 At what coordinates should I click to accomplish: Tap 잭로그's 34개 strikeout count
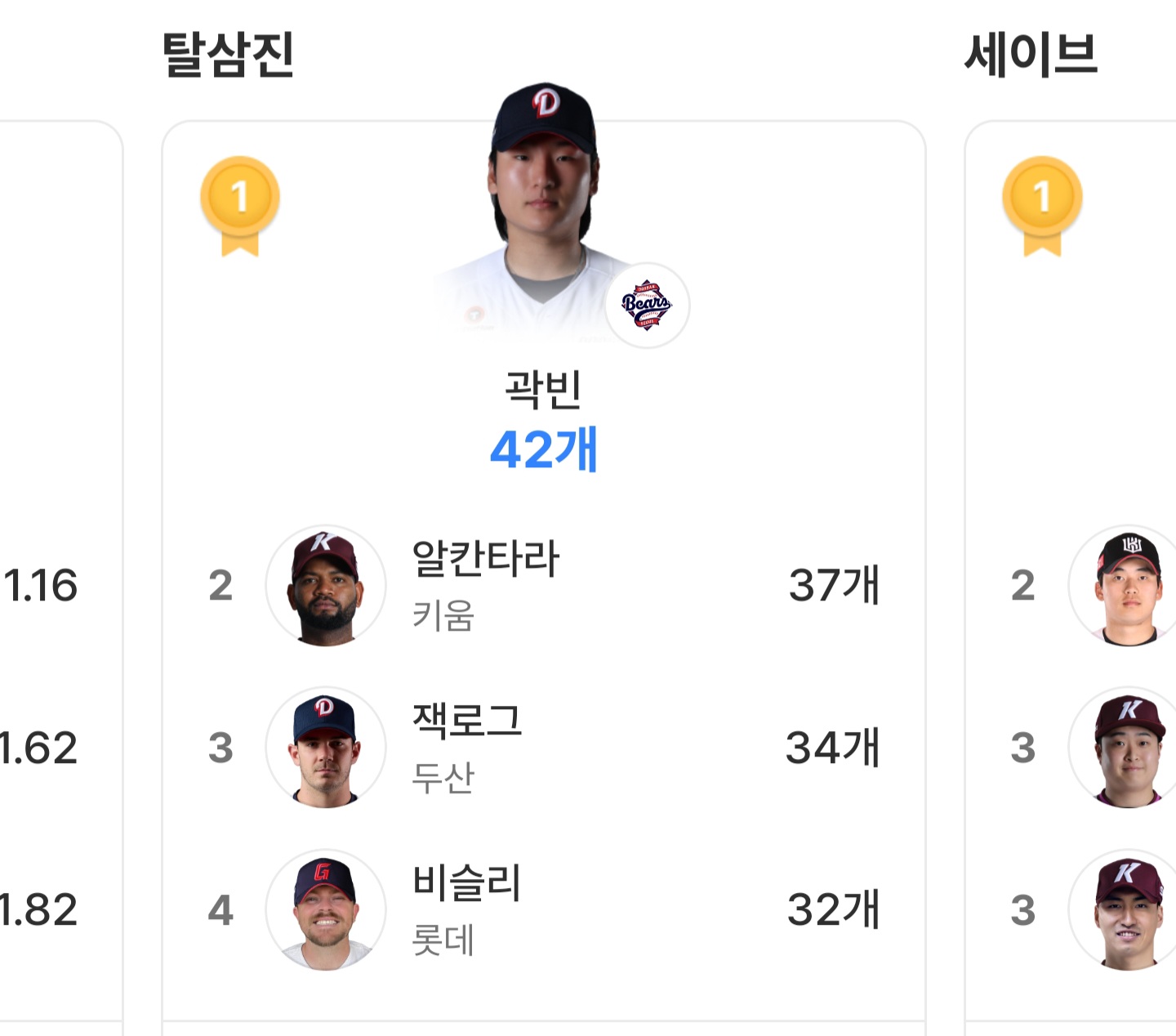pos(832,748)
